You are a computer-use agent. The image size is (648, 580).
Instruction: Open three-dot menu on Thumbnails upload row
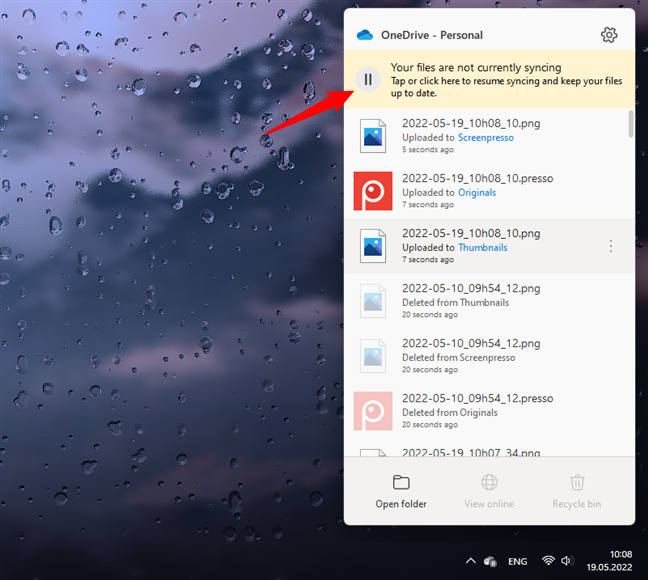[x=610, y=246]
